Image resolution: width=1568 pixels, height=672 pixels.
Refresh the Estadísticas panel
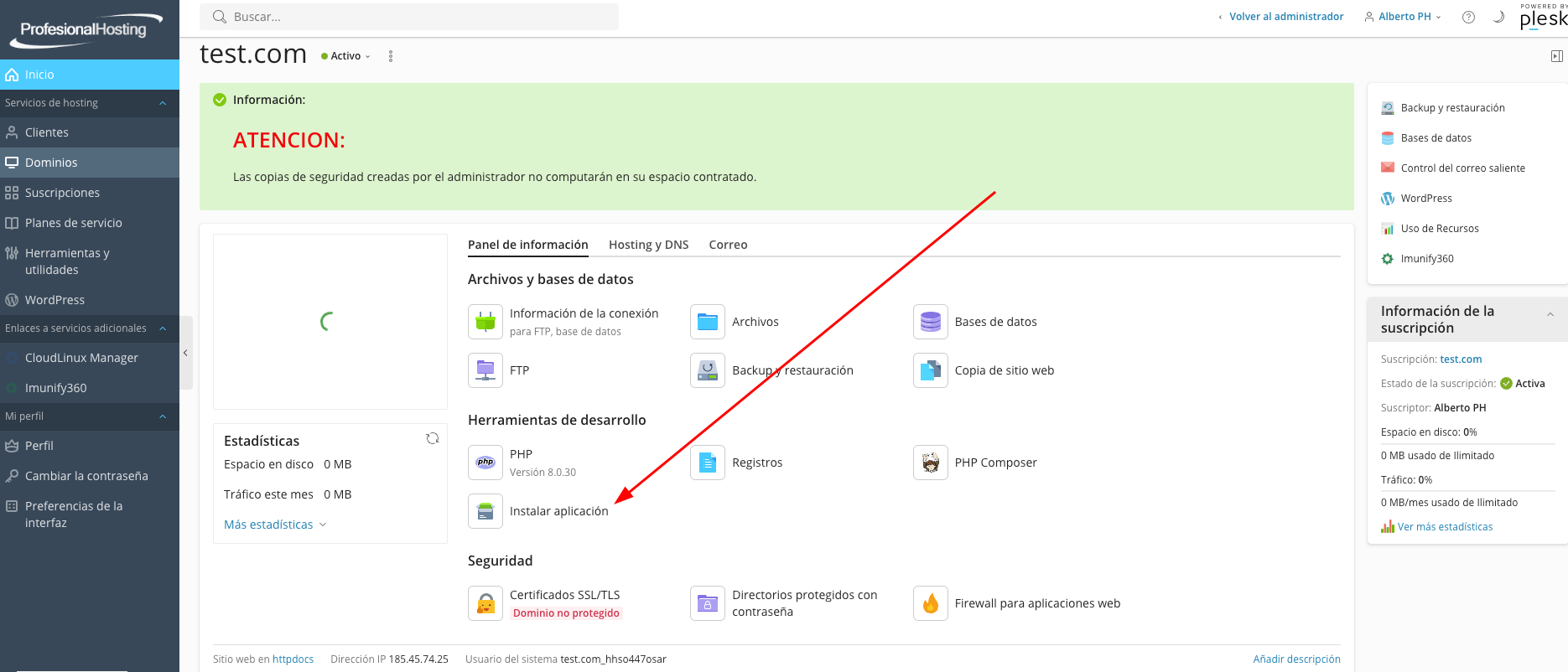(x=433, y=438)
